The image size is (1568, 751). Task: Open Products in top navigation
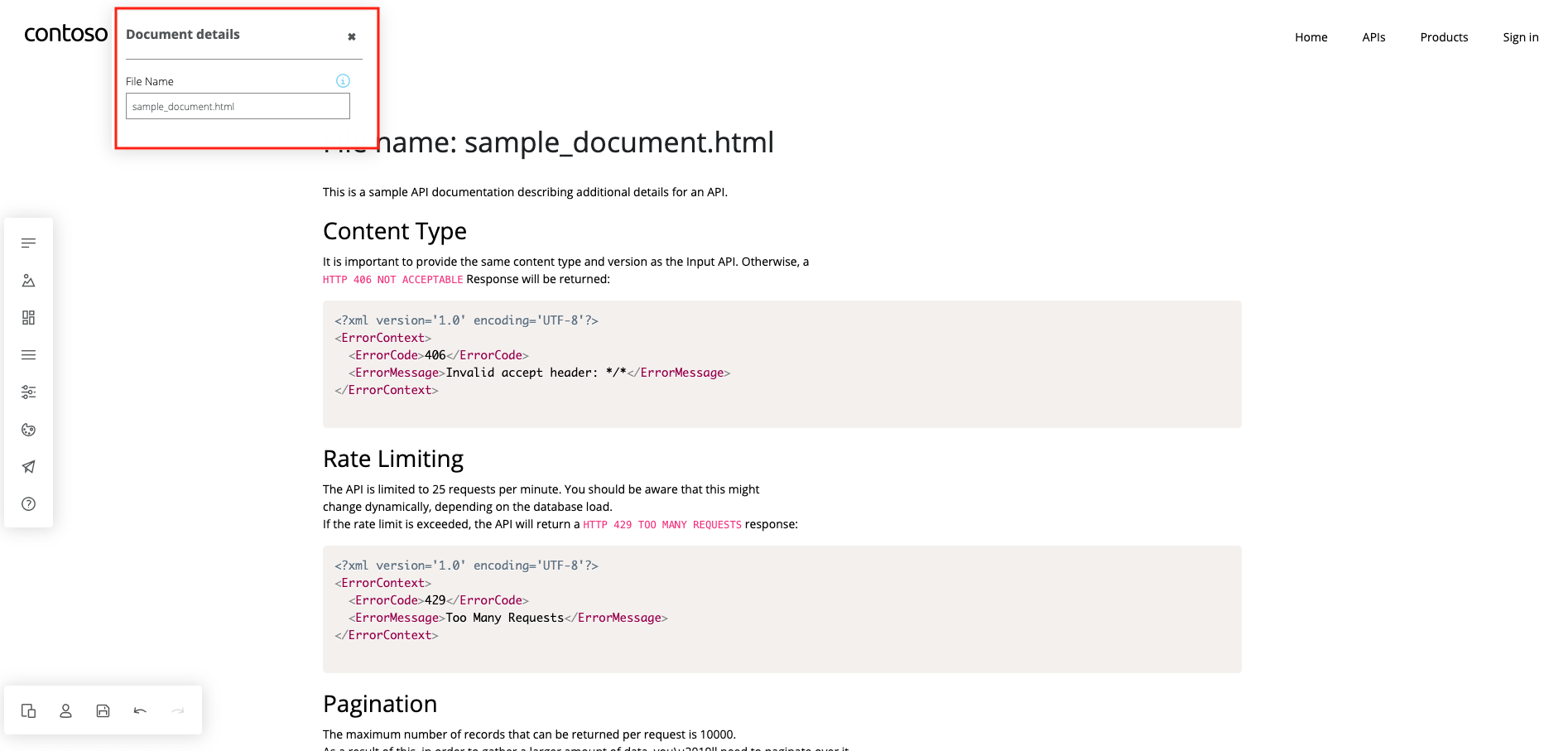click(x=1444, y=37)
